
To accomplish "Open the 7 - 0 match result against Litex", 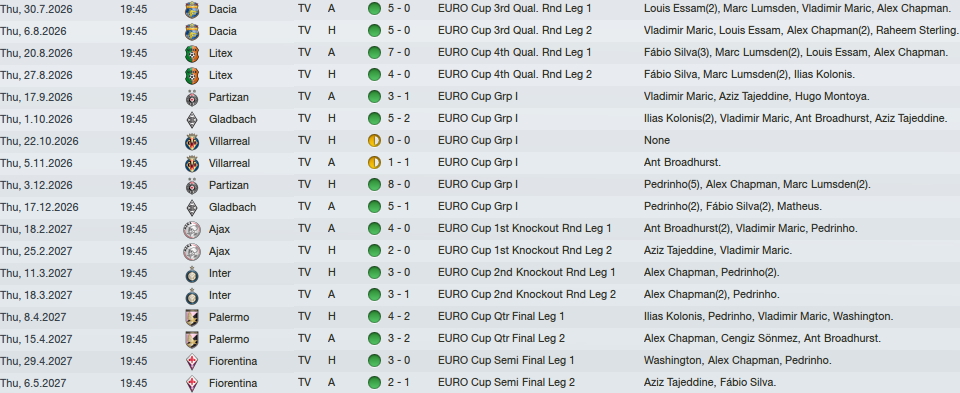I will click(x=399, y=53).
